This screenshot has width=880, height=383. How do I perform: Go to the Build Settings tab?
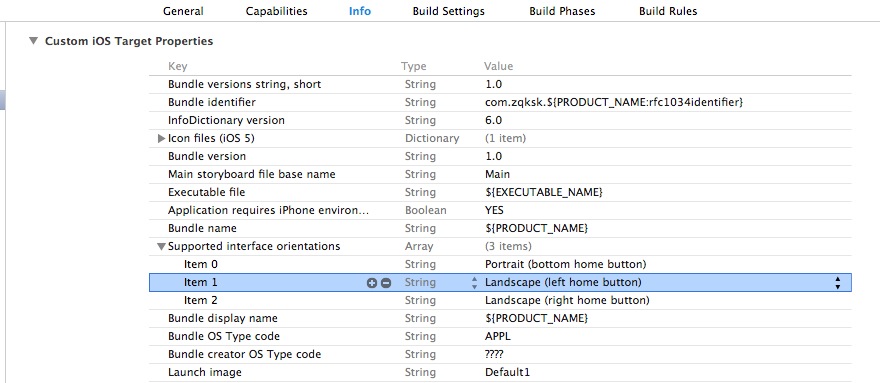448,11
